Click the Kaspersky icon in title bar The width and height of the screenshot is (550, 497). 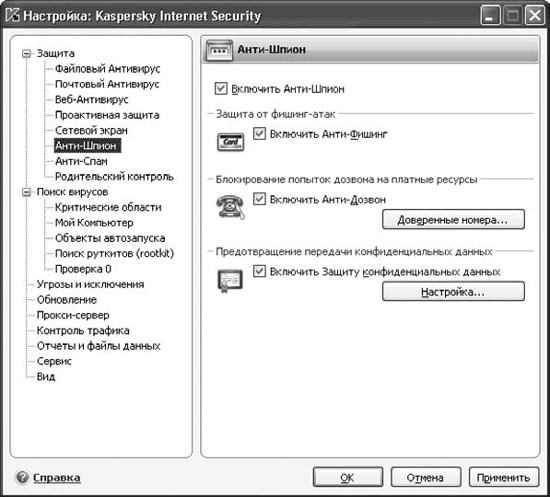click(x=13, y=15)
